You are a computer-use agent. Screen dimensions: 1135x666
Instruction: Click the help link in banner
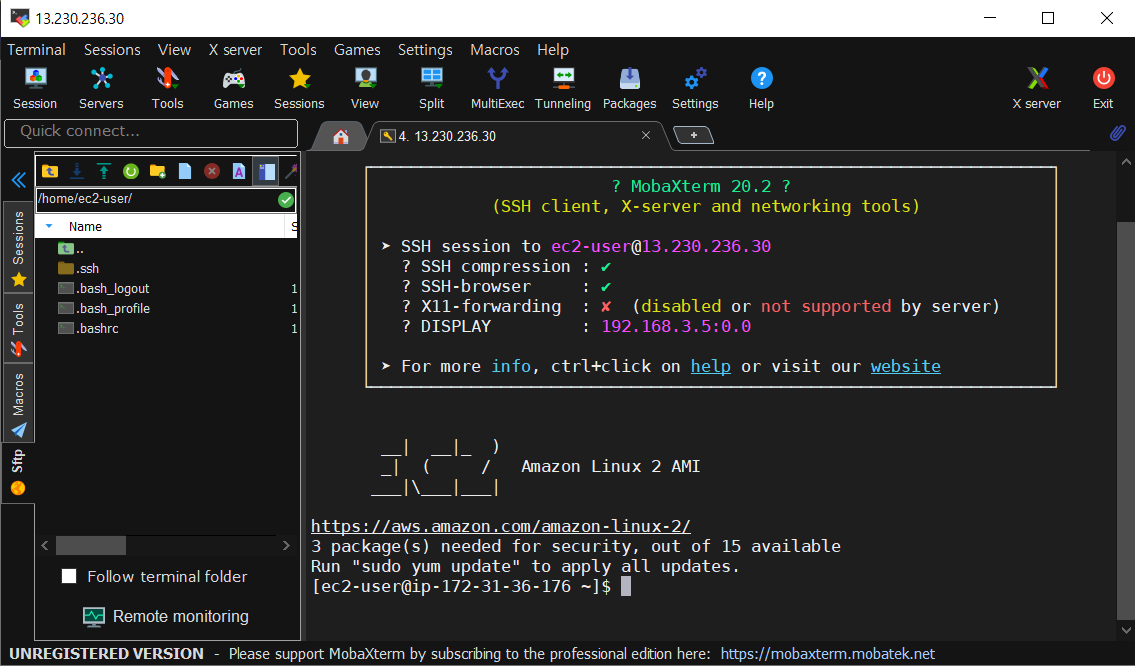click(x=710, y=366)
